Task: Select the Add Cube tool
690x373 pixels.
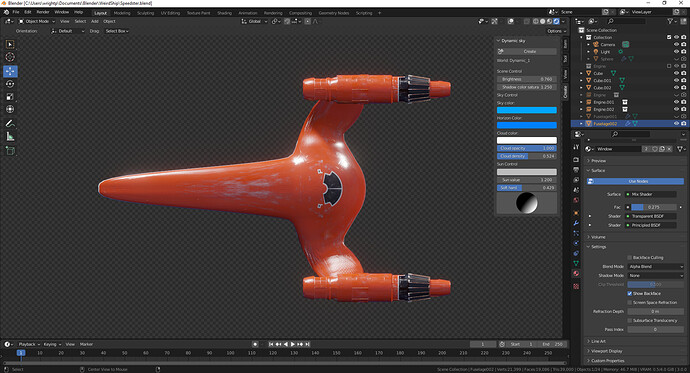Action: (x=10, y=151)
